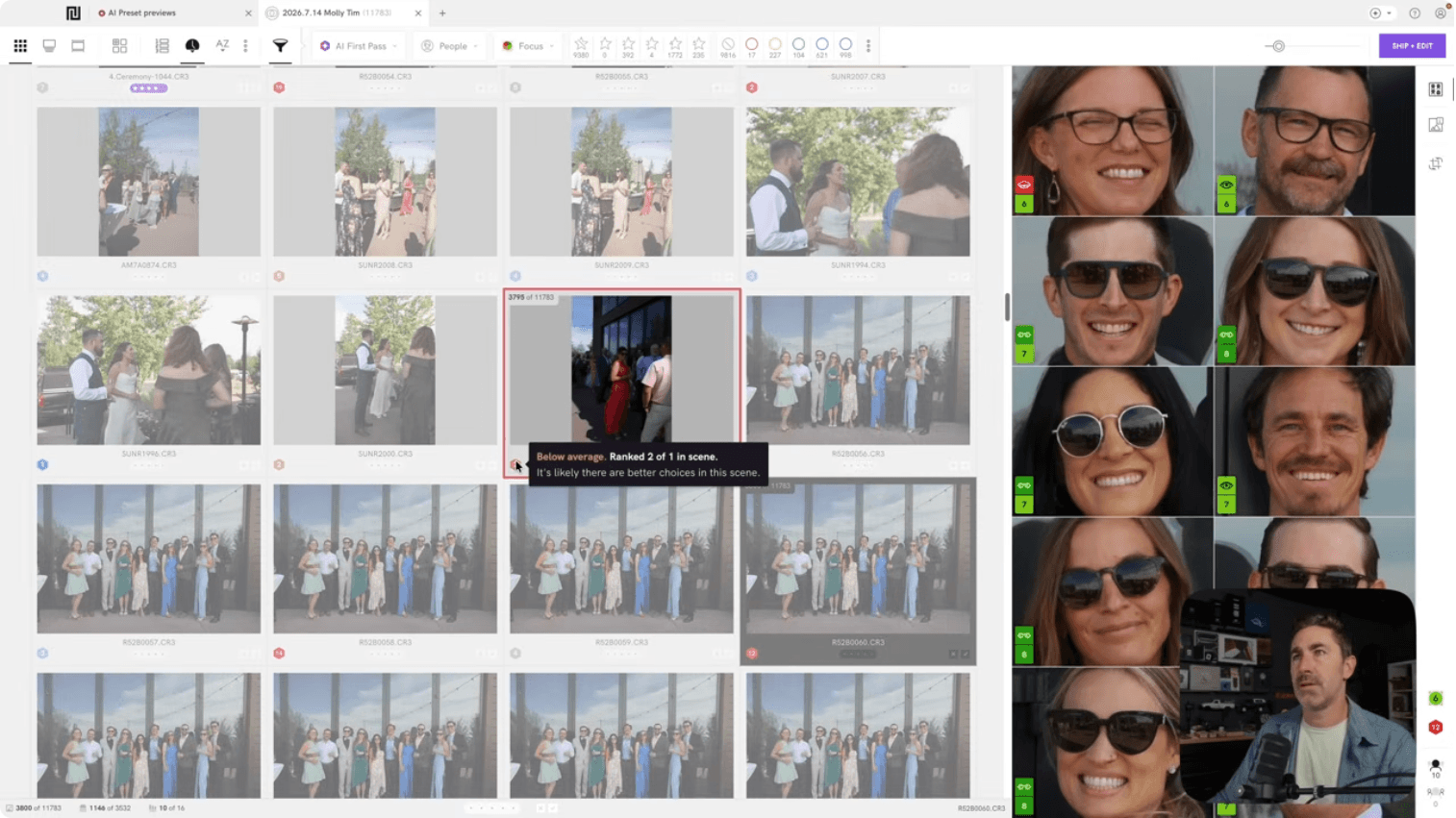1456x818 pixels.
Task: Click the green eye badge on mustache man face
Action: (x=1226, y=485)
